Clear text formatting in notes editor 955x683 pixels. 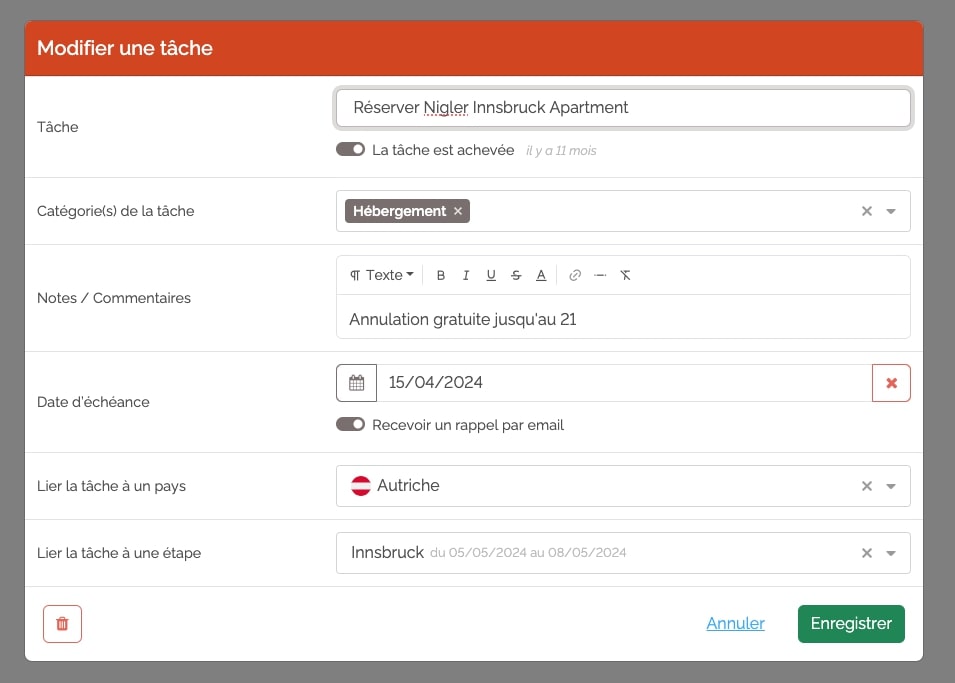coord(626,275)
